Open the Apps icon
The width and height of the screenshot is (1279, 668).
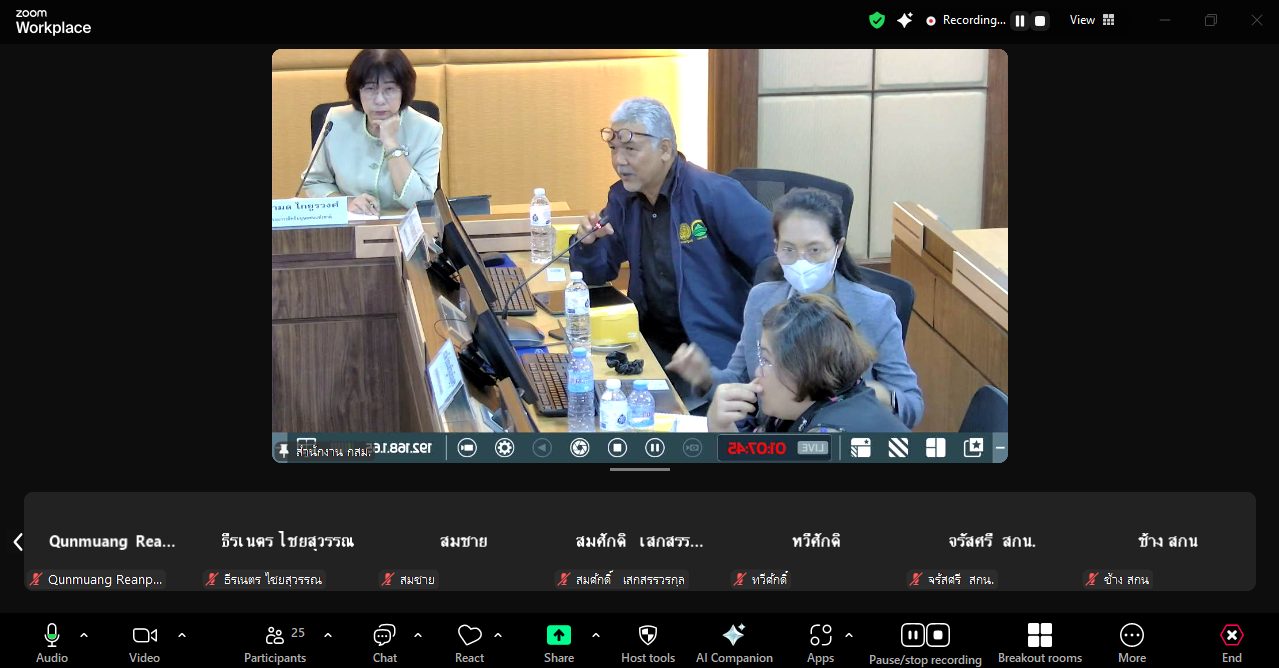coord(820,636)
